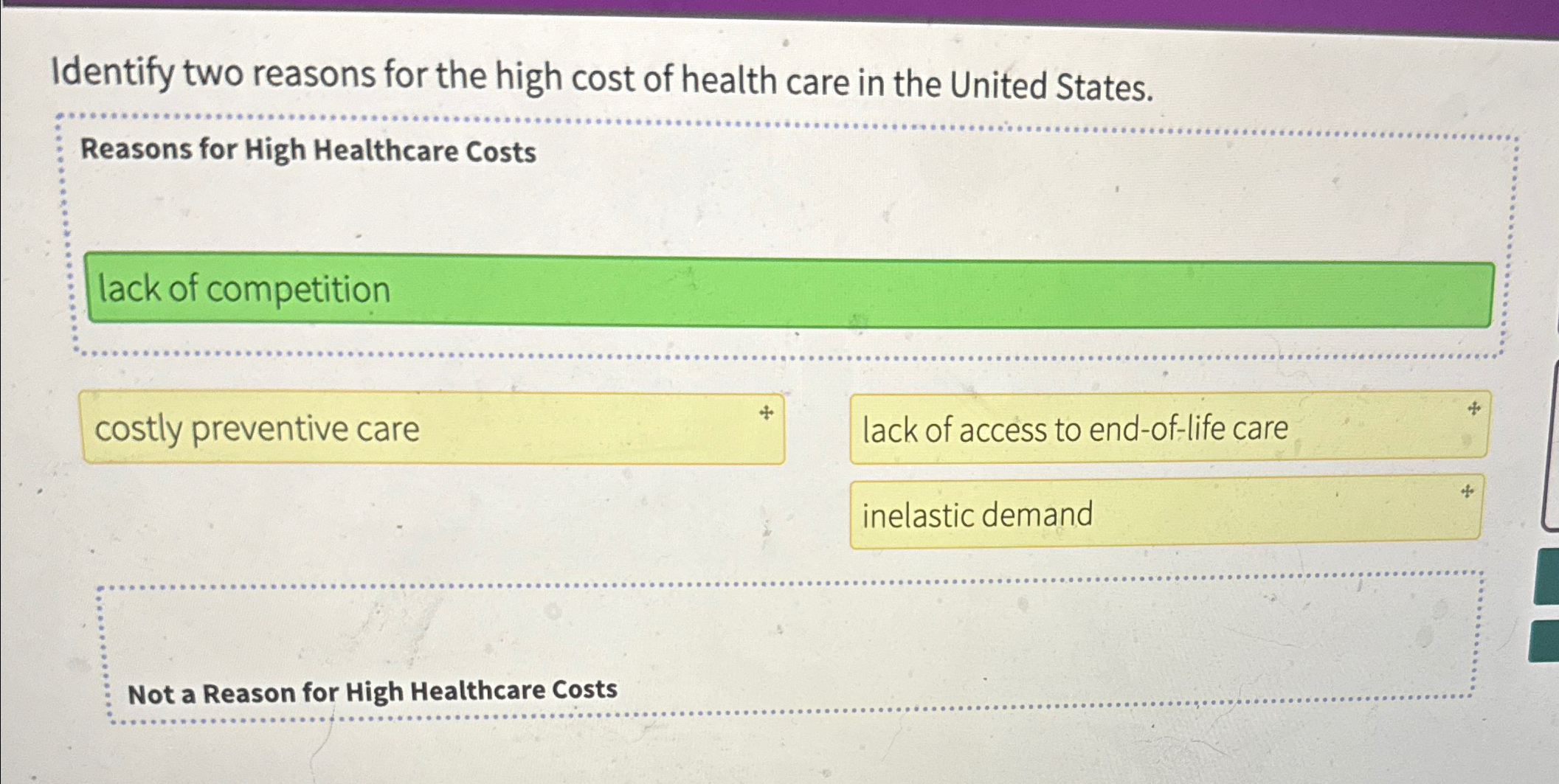
Task: Click the words United States in the prompt
Action: point(1050,86)
